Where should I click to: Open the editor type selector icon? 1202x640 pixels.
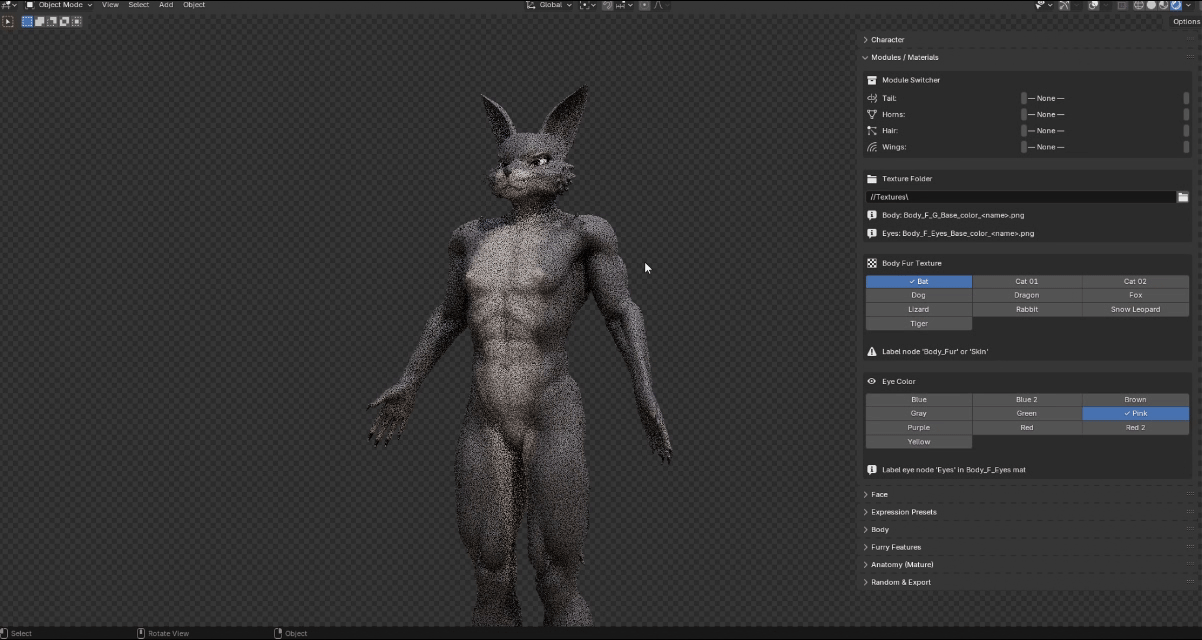point(7,5)
